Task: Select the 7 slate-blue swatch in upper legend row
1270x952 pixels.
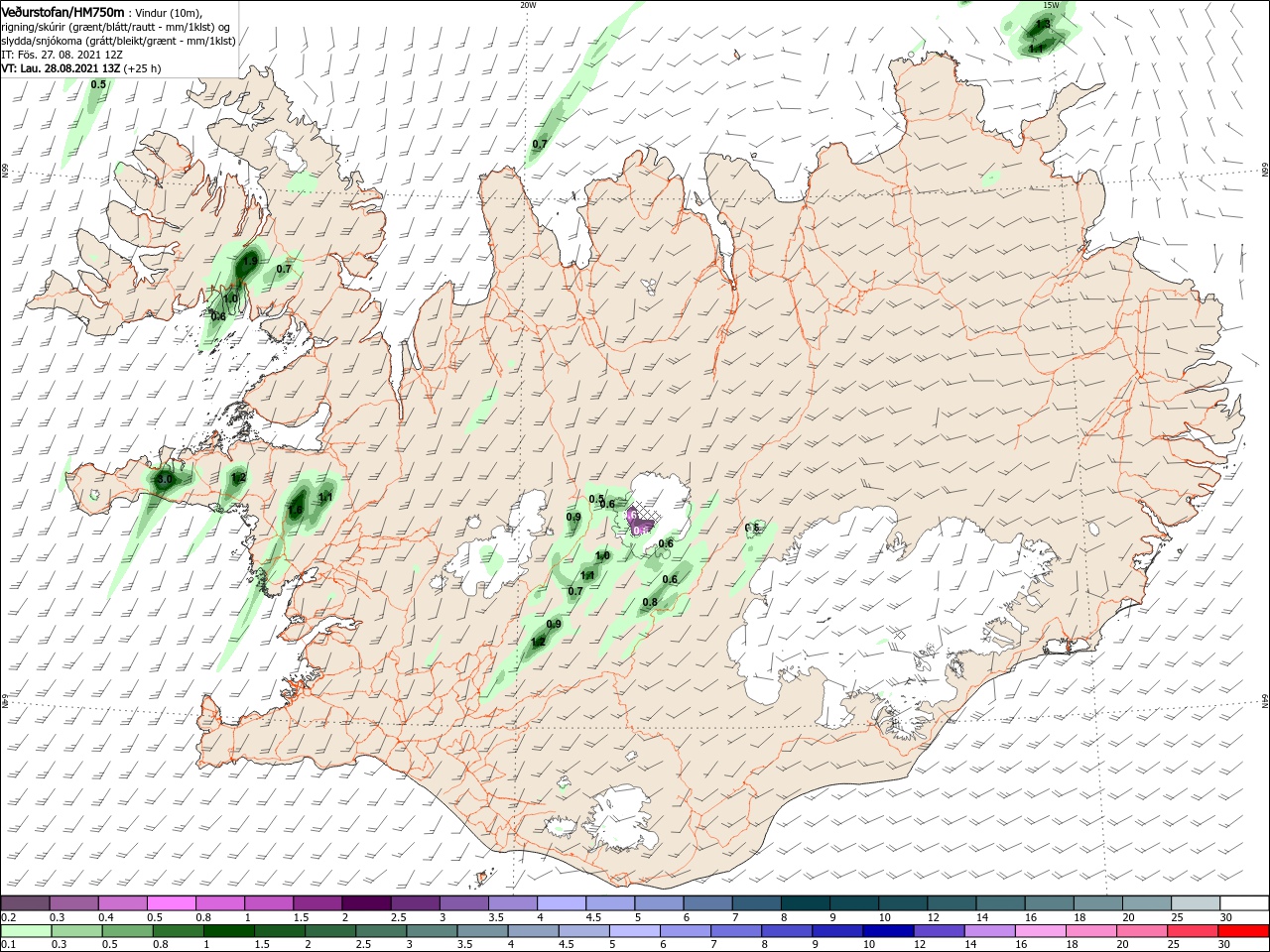Action: pos(757,902)
